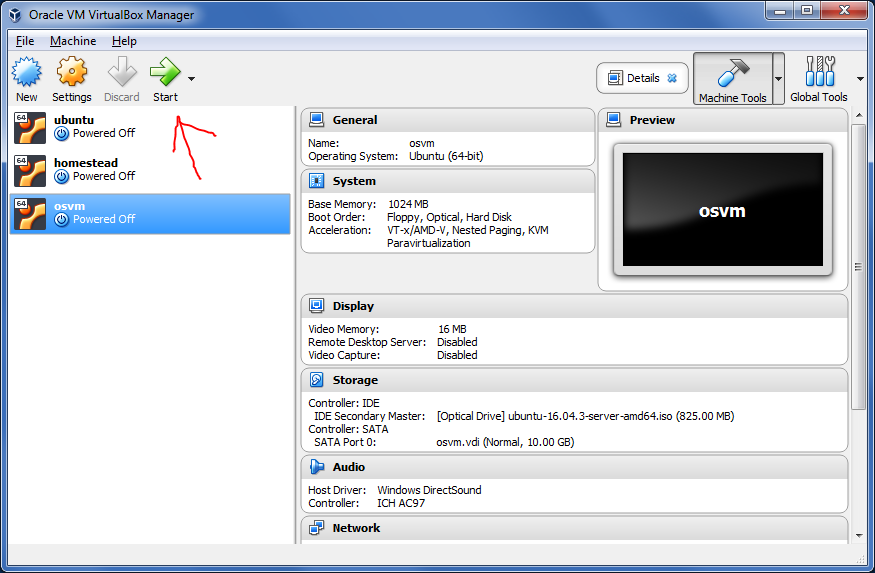The width and height of the screenshot is (875, 573).
Task: Click the osvm VM OS icon
Action: (30, 214)
